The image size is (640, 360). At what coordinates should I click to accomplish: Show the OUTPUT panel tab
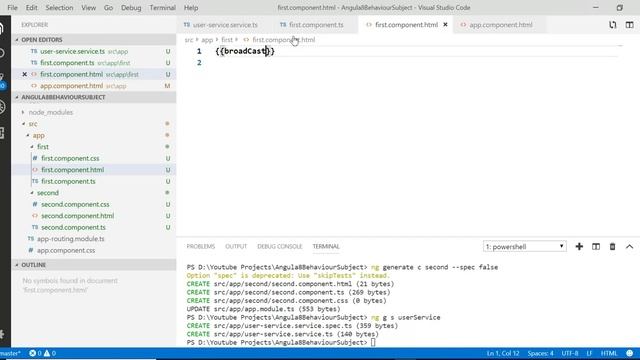236,247
